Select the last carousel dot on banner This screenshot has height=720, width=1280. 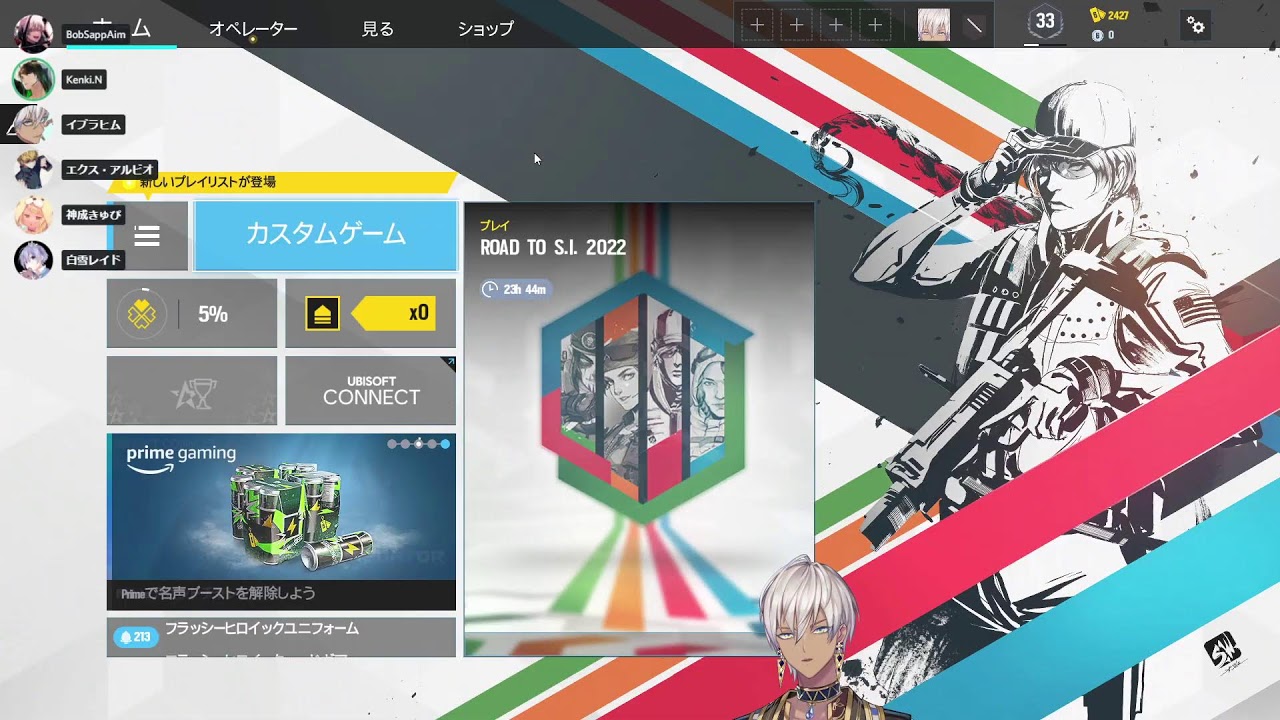click(x=445, y=444)
